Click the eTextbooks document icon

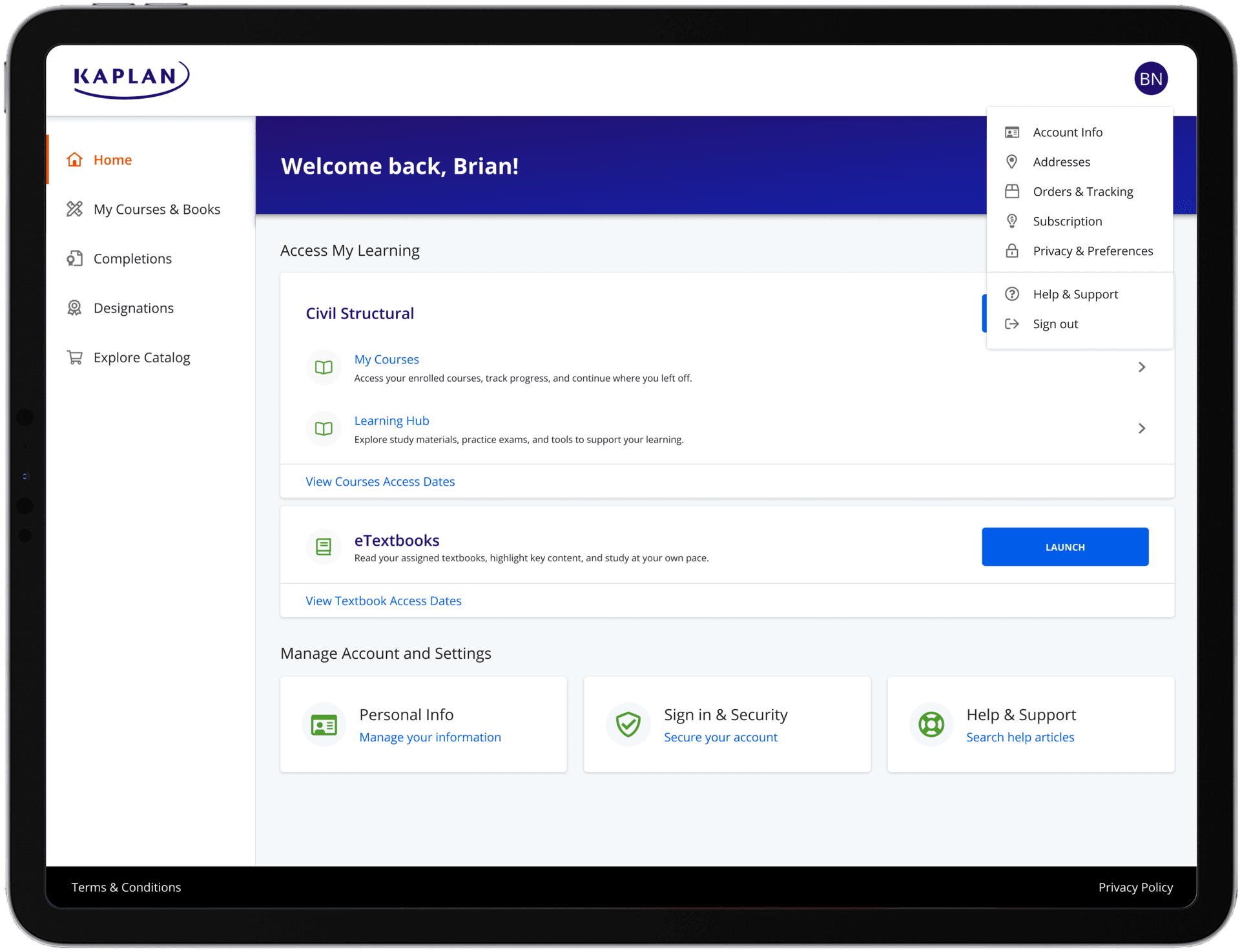[x=324, y=547]
